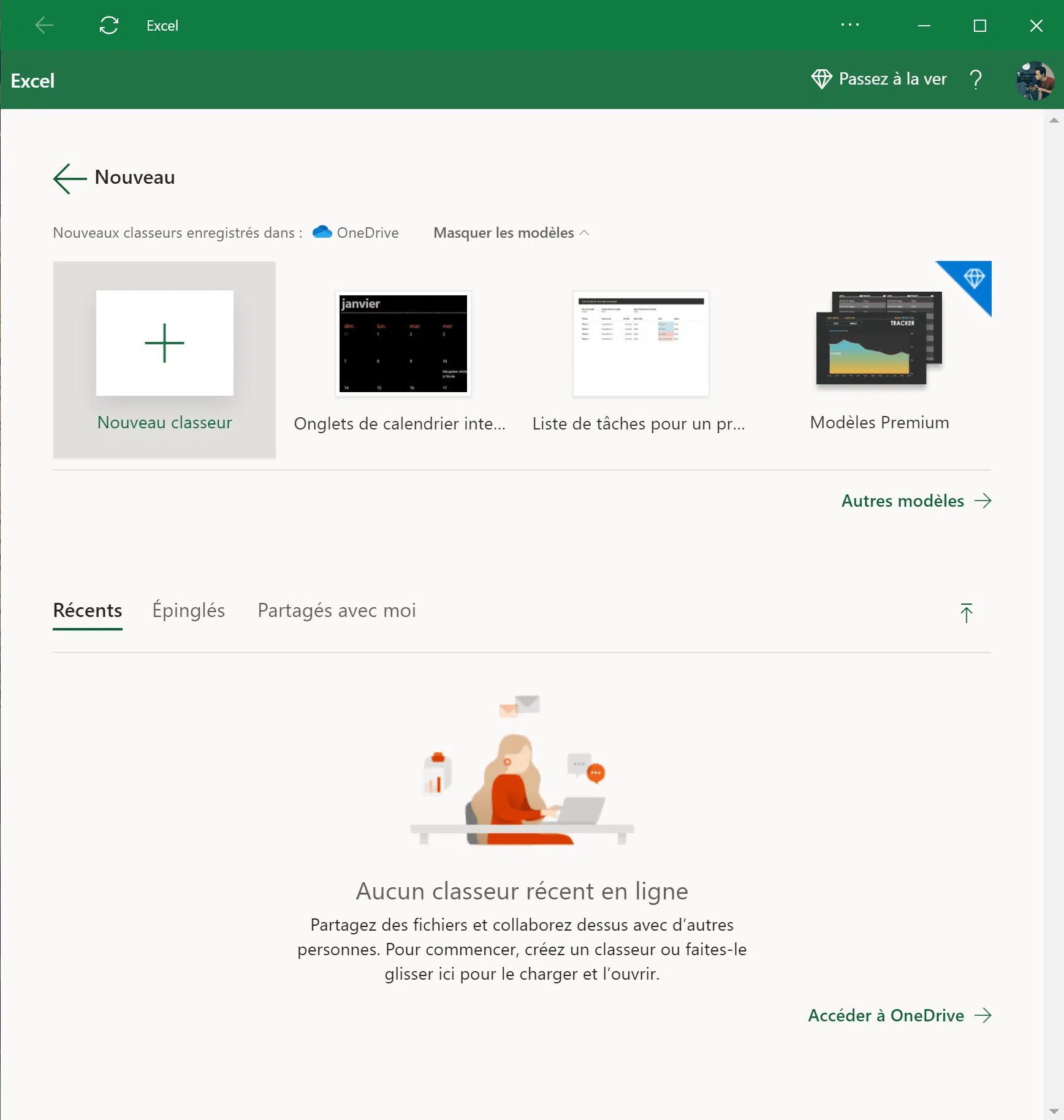Click the Liste de tâches pour un pr... label
Screen dimensions: 1064x1120
click(x=639, y=424)
